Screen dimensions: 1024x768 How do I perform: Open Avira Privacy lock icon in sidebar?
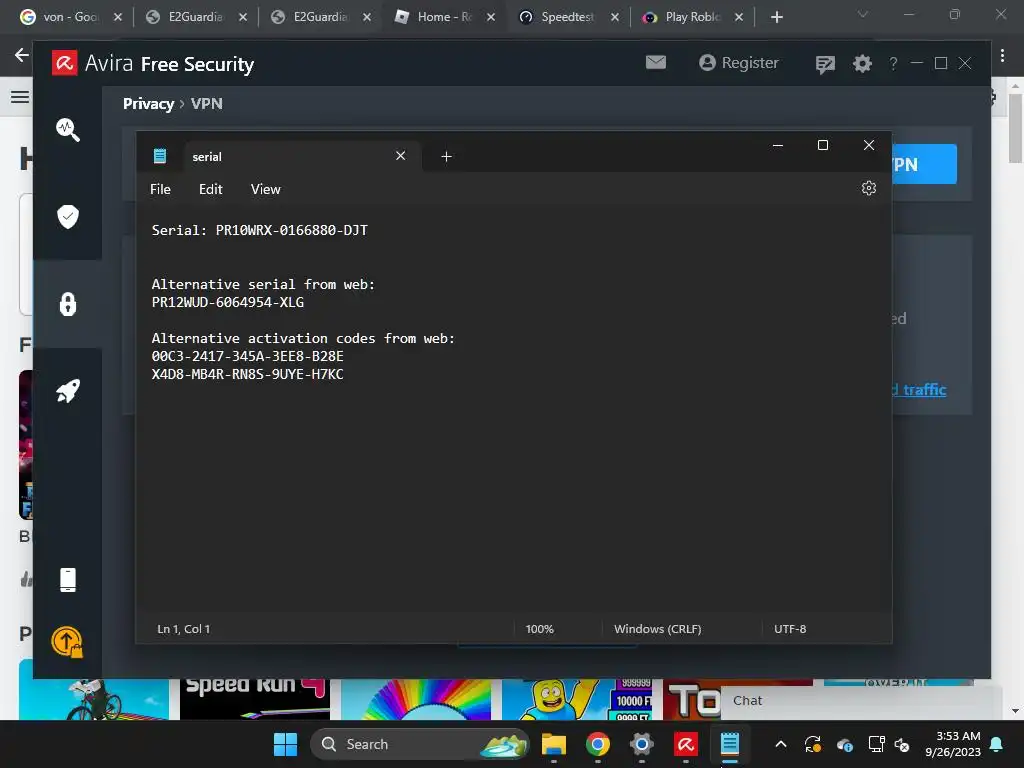coord(68,304)
